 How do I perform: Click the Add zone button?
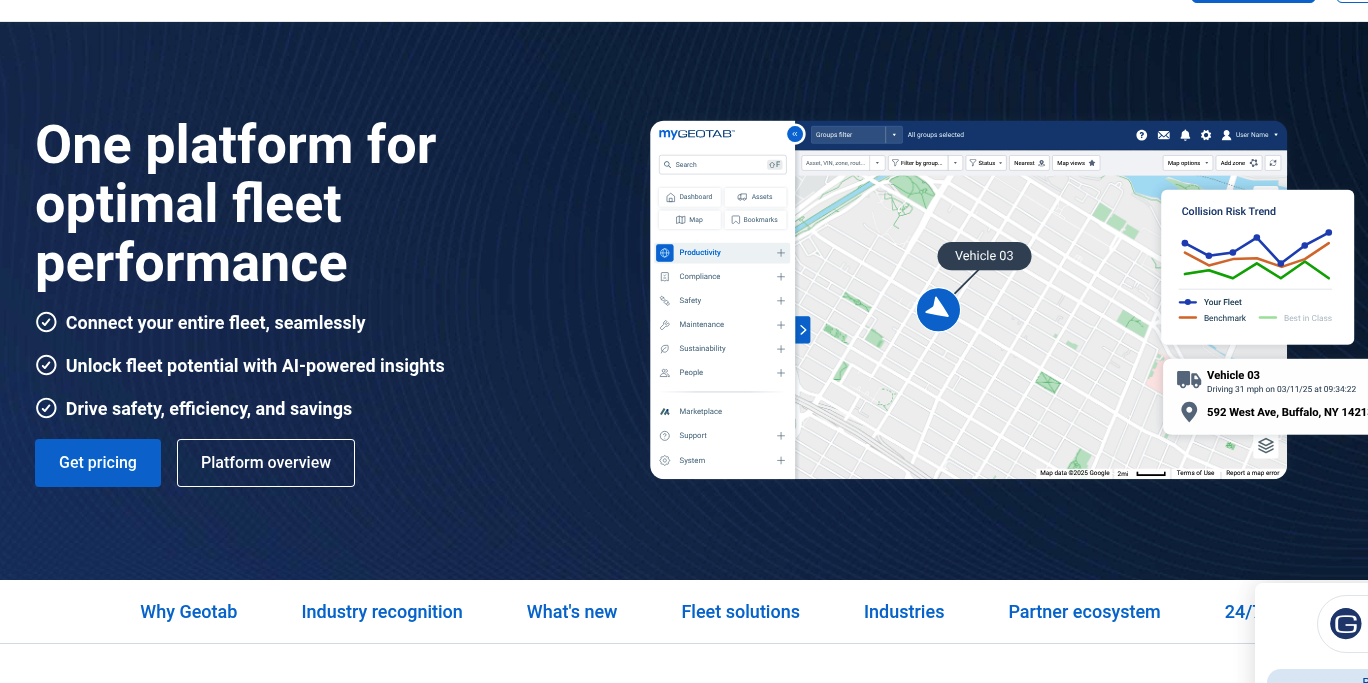[1239, 163]
